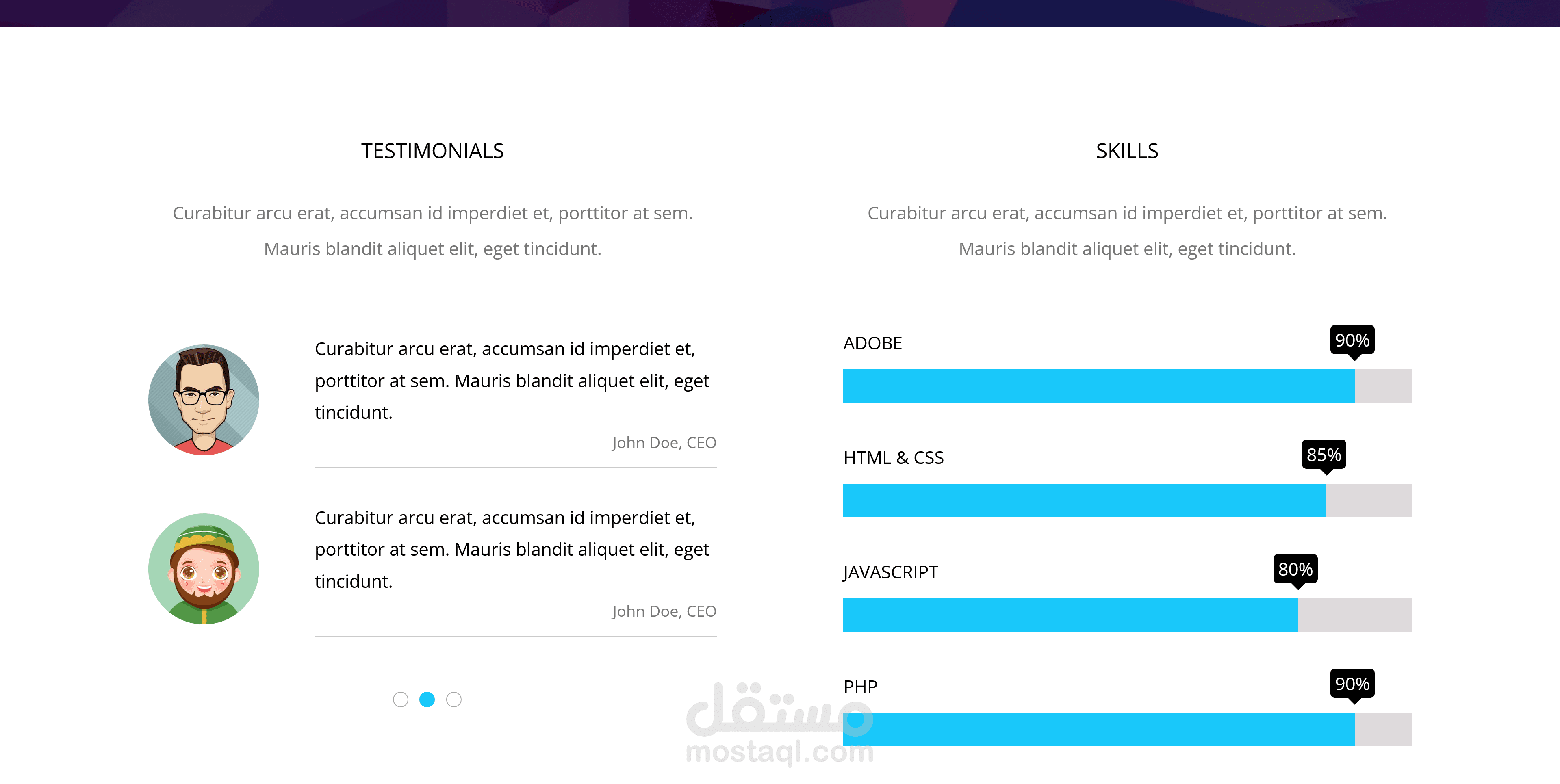Click the HTML & CSS 85% badge
Image resolution: width=1560 pixels, height=784 pixels.
(x=1323, y=455)
